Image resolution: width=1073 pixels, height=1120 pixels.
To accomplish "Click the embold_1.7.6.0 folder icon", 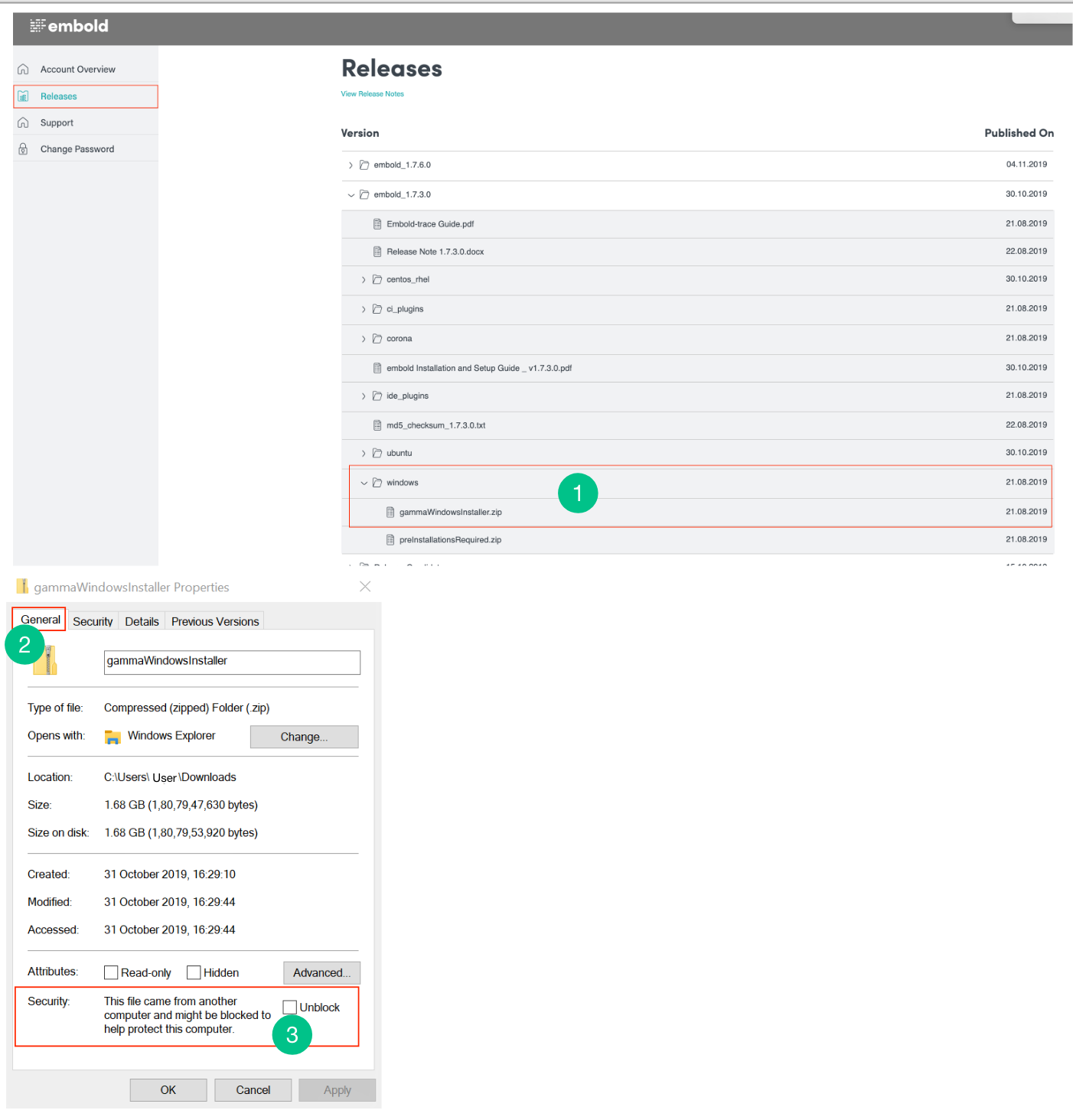I will coord(364,165).
